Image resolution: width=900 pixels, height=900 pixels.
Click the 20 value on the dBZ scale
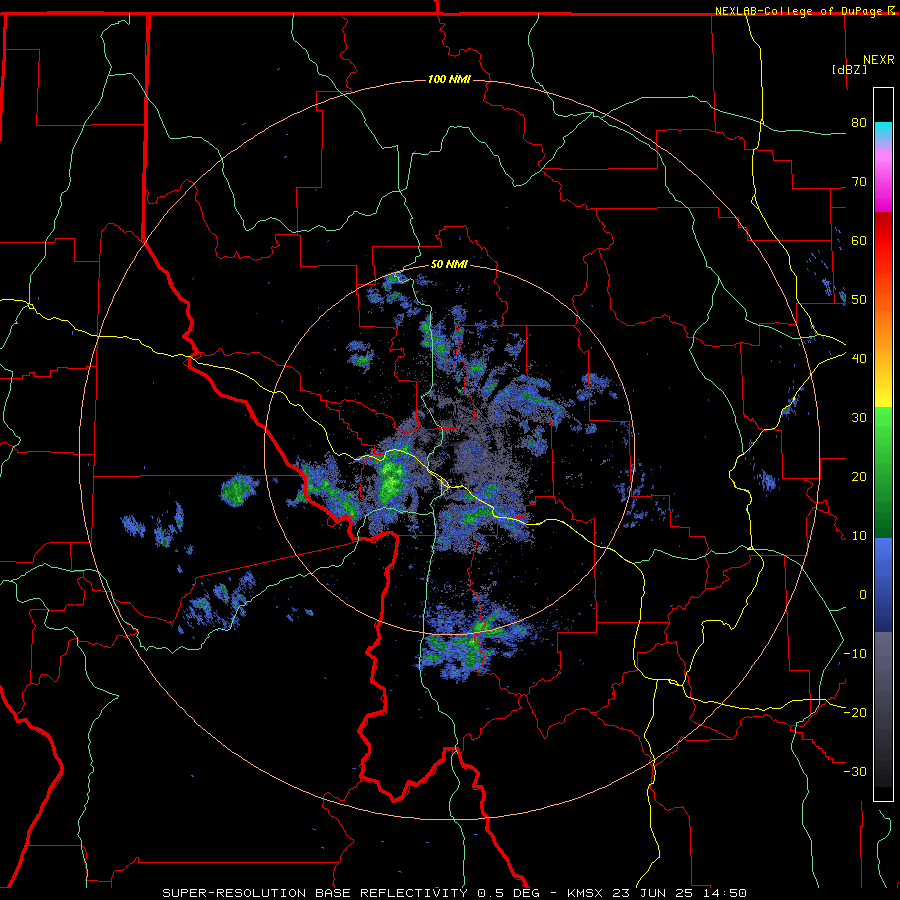(x=859, y=476)
